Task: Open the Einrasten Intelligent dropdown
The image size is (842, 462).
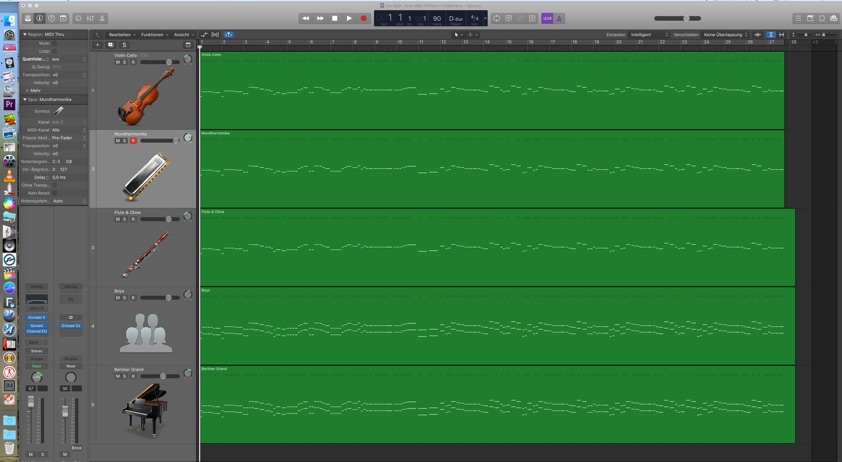Action: point(649,34)
